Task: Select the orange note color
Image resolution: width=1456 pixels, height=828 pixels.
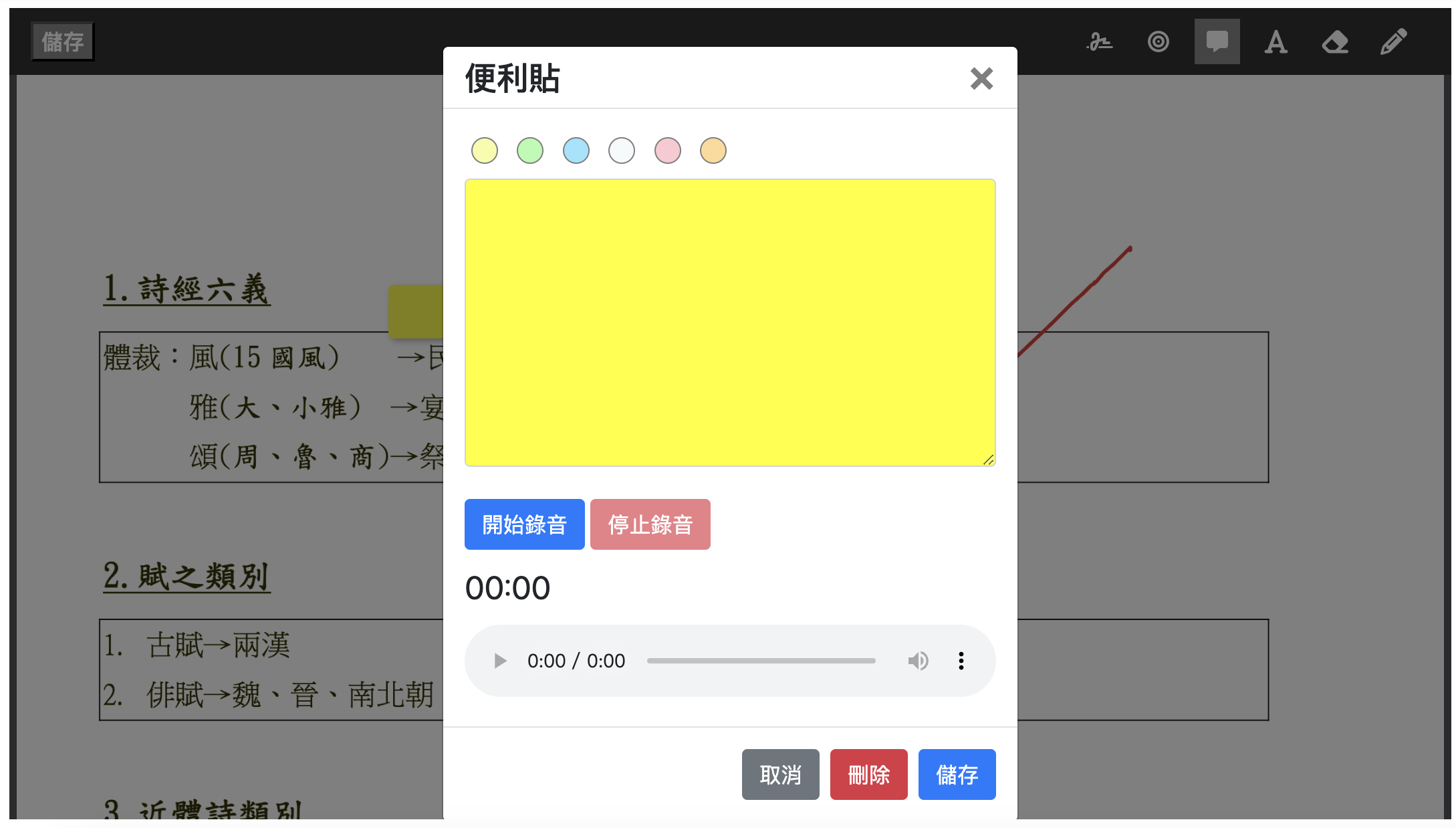Action: 713,150
